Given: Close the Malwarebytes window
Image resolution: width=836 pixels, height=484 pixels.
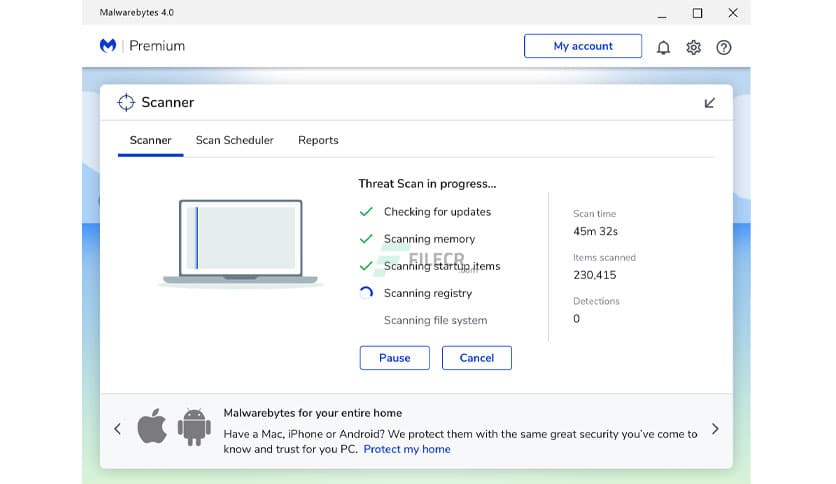Looking at the screenshot, I should (733, 13).
